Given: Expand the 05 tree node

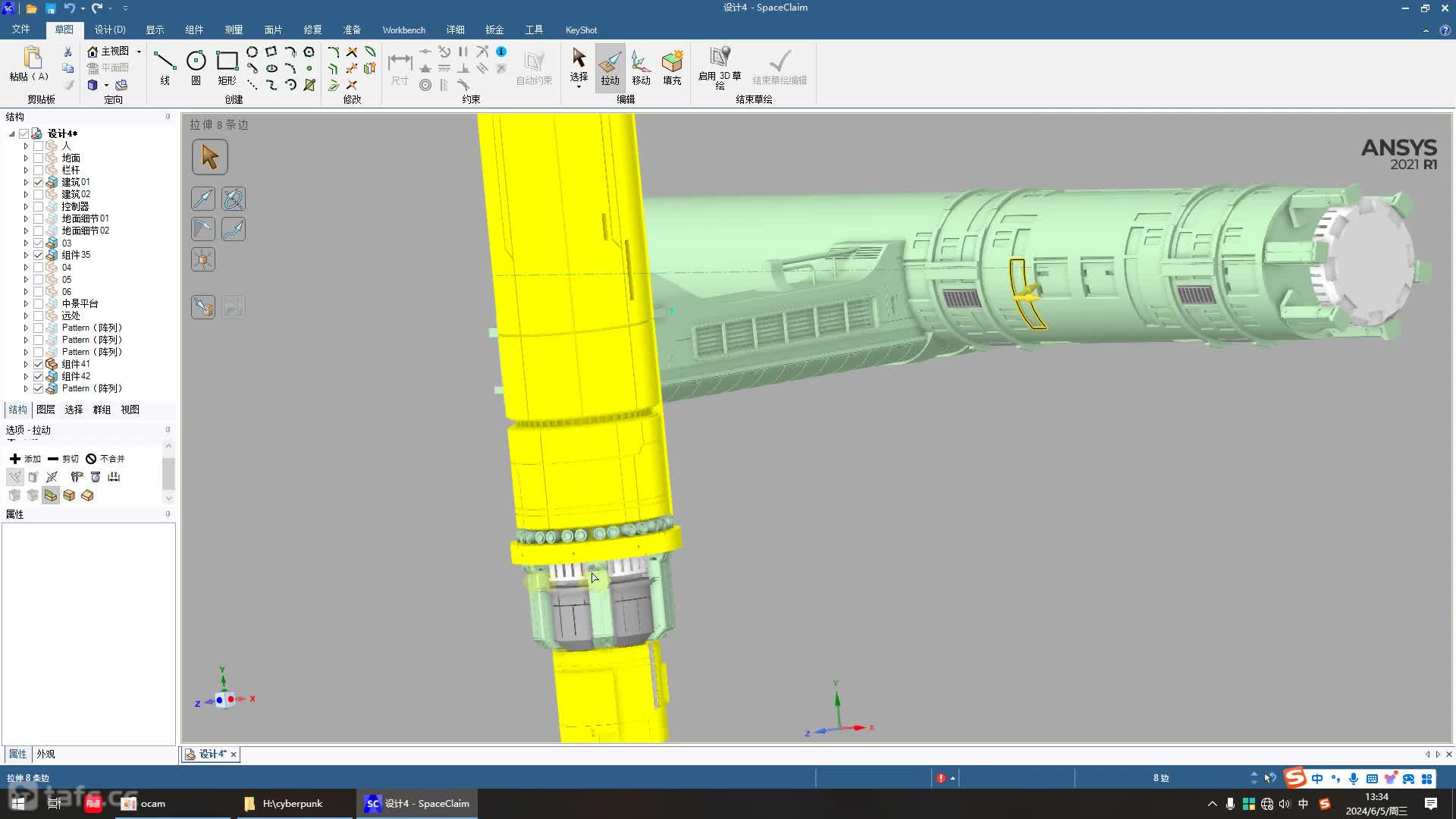Looking at the screenshot, I should coord(26,279).
